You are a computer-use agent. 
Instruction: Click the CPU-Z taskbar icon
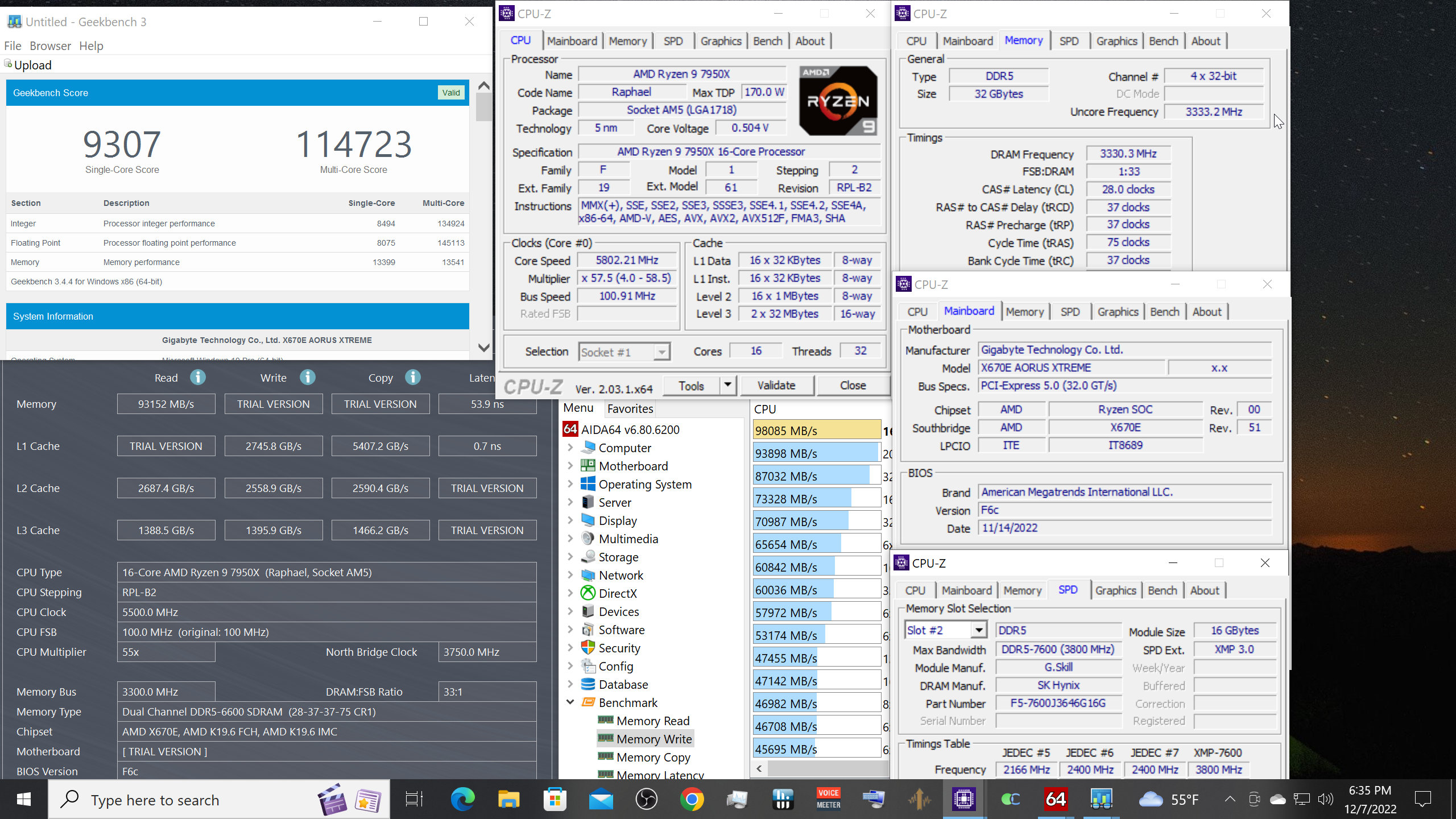coord(965,800)
